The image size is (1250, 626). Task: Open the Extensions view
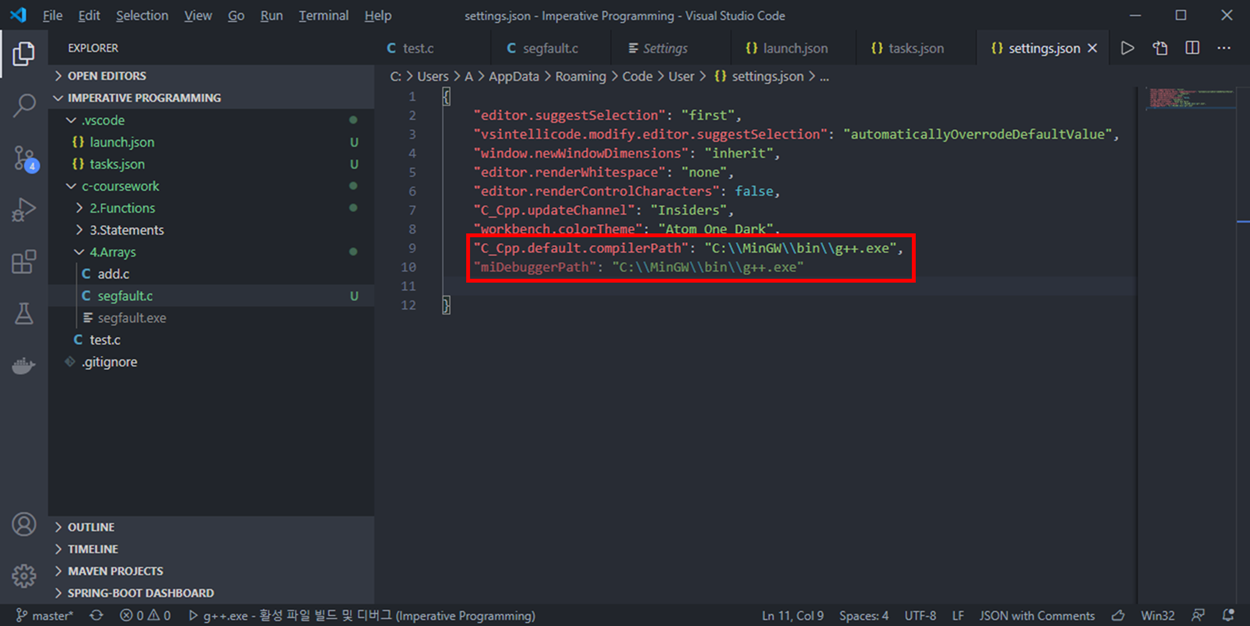pyautogui.click(x=24, y=262)
